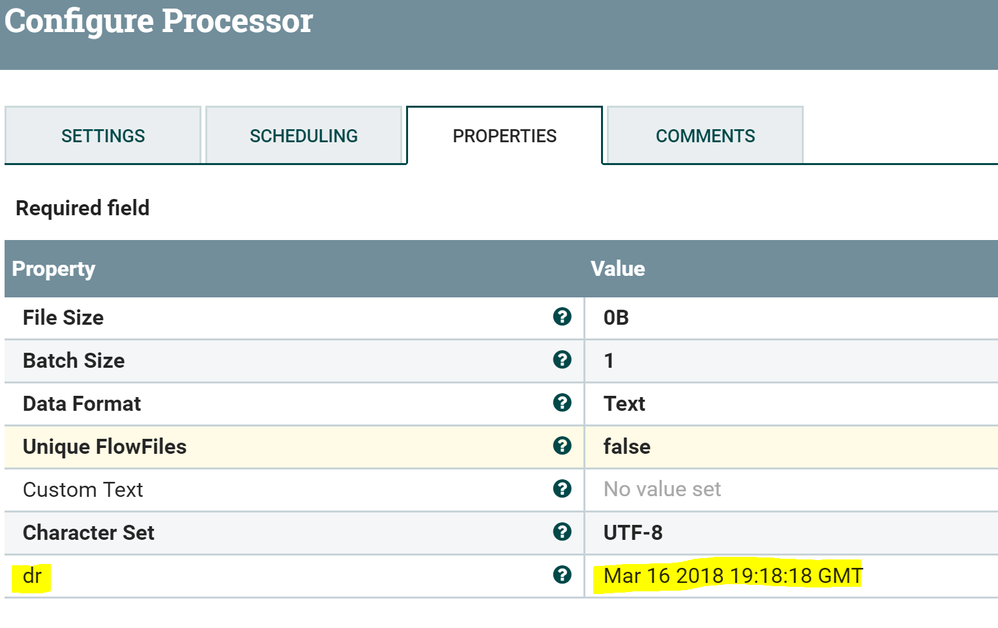Open Data Format value Text dropdown
This screenshot has height=628, width=998.
(624, 404)
